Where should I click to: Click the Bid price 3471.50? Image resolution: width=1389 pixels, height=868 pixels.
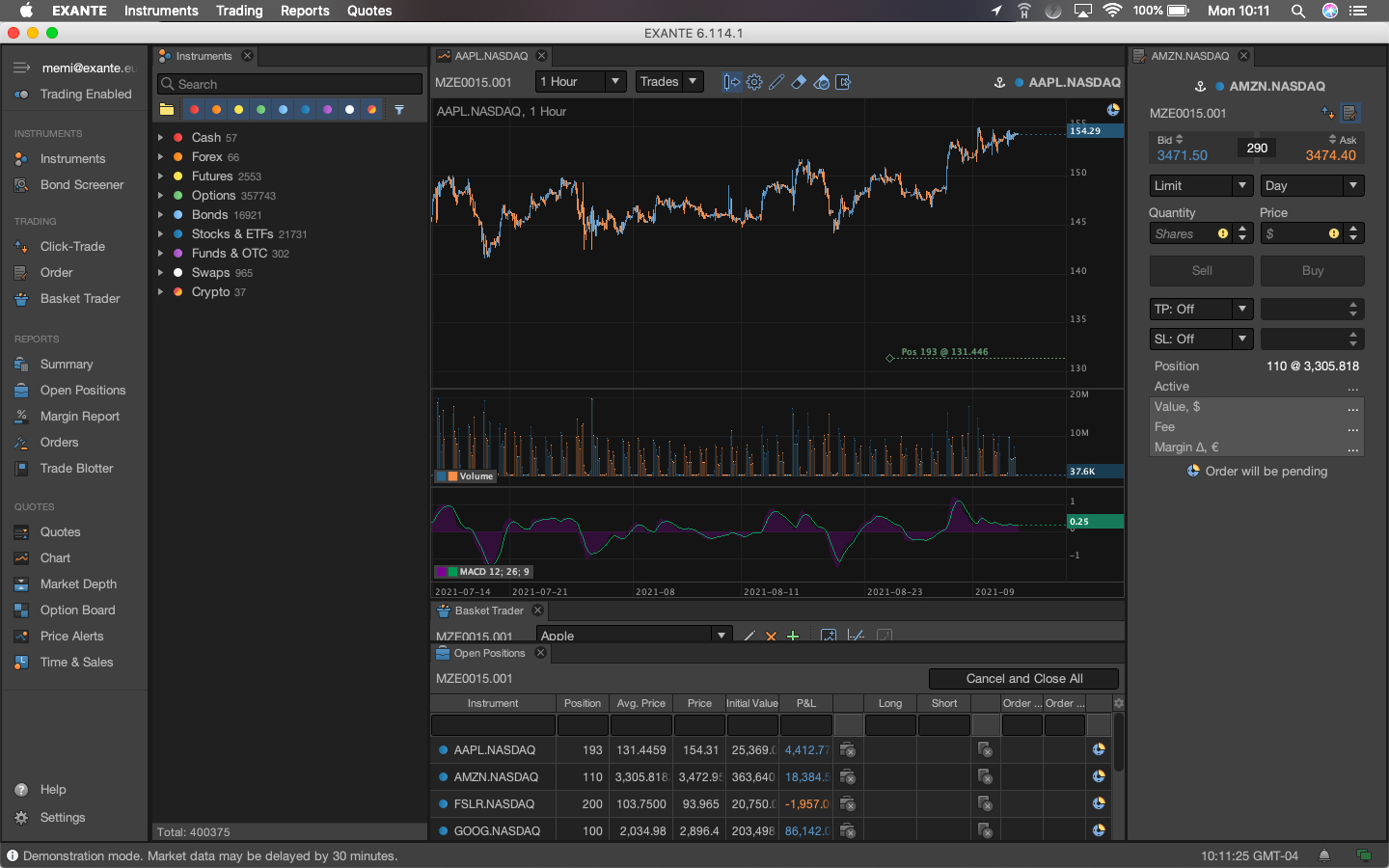pos(1183,155)
